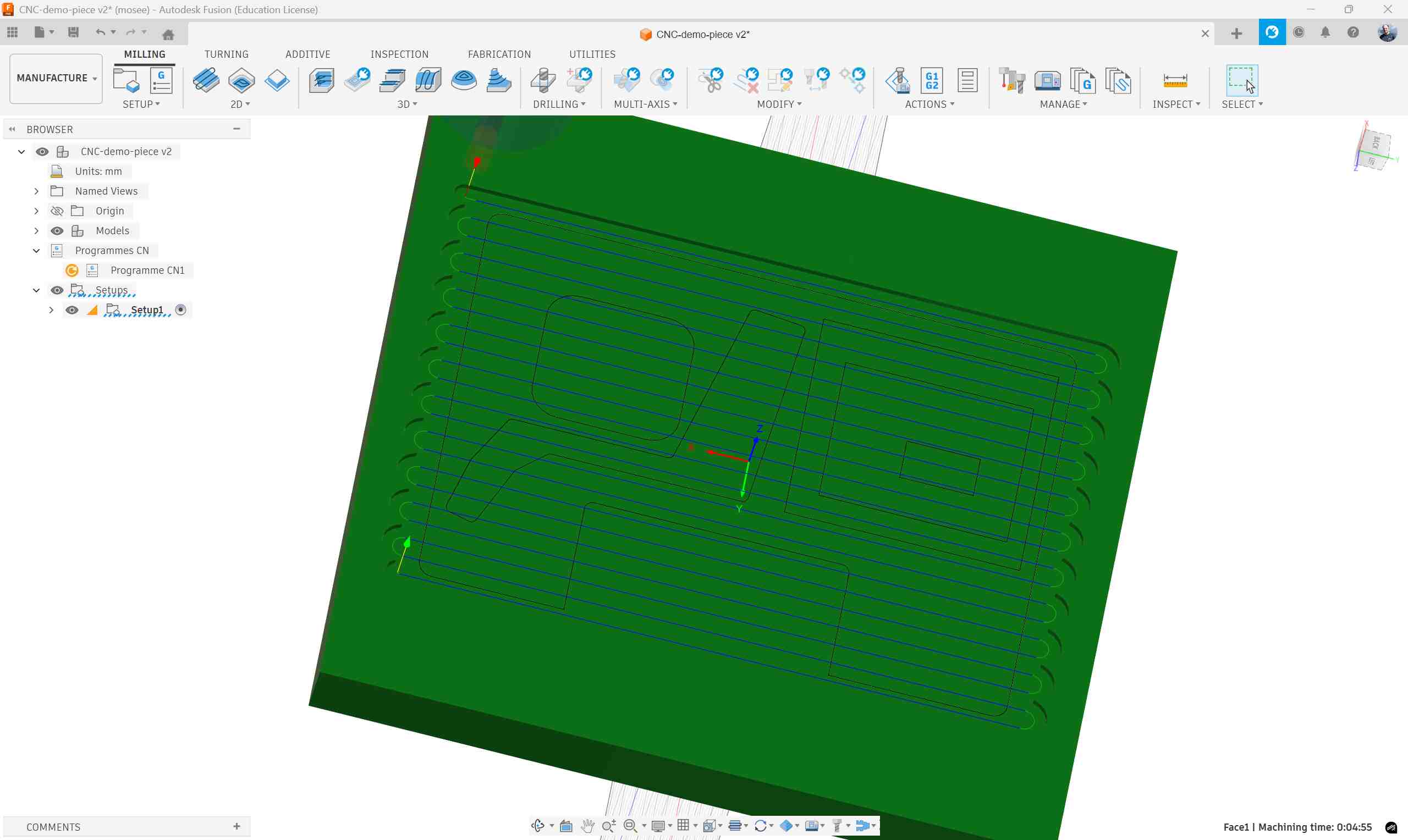Click the New Setup icon
The image size is (1408, 840).
point(126,80)
